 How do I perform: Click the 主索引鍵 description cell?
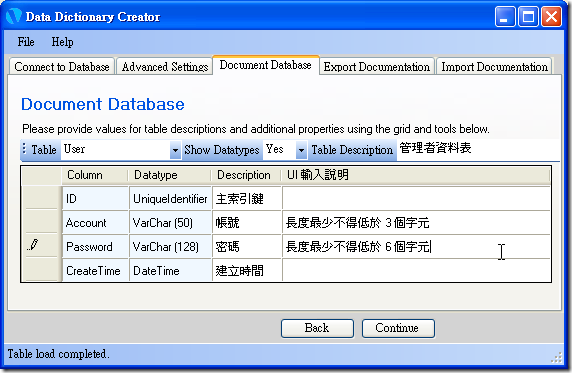click(247, 199)
